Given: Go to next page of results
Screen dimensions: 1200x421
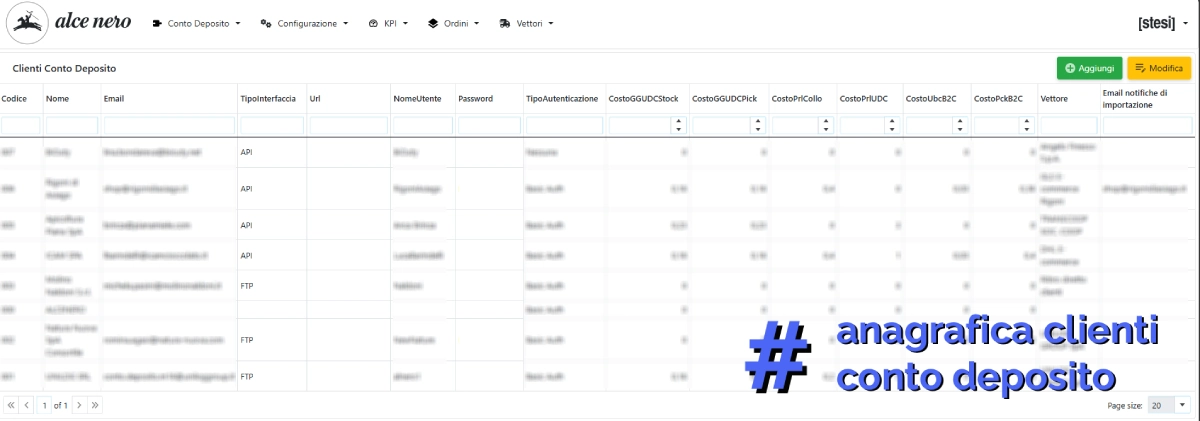Looking at the screenshot, I should 79,405.
